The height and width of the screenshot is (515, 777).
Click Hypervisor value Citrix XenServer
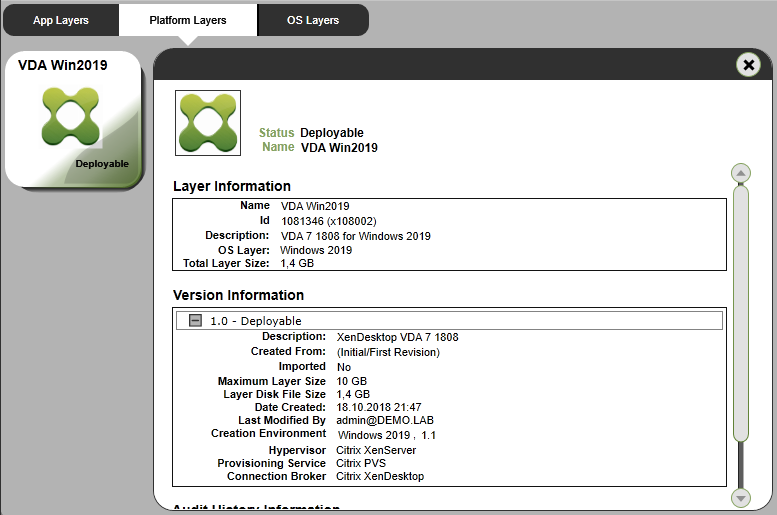376,450
